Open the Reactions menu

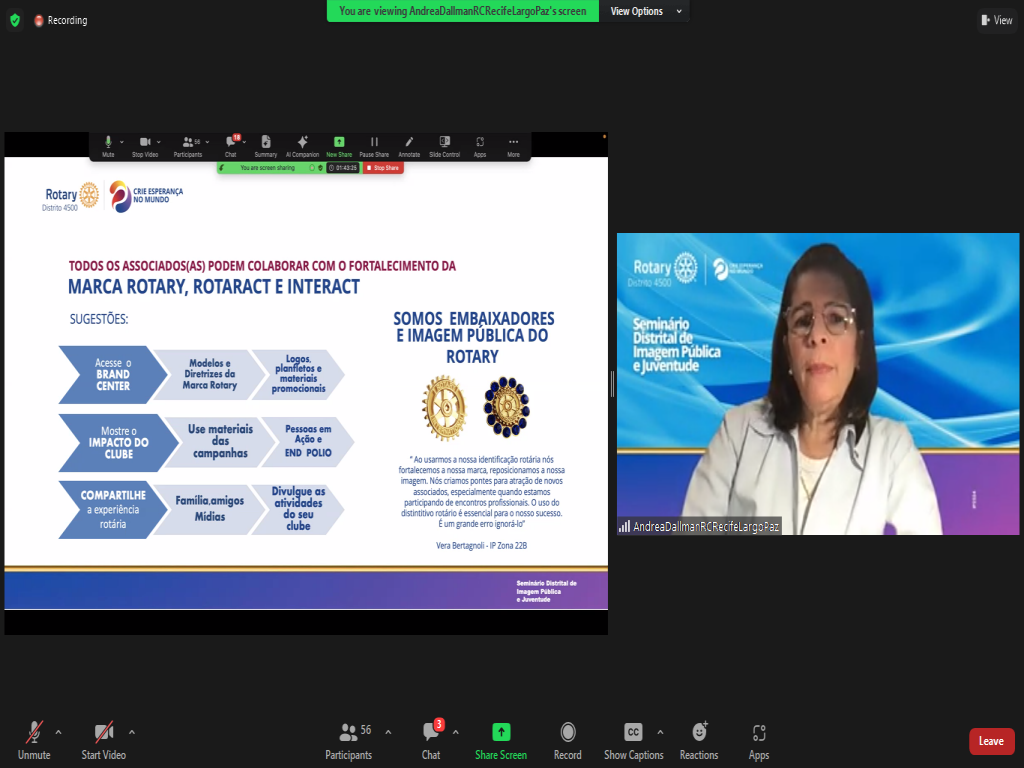(699, 739)
